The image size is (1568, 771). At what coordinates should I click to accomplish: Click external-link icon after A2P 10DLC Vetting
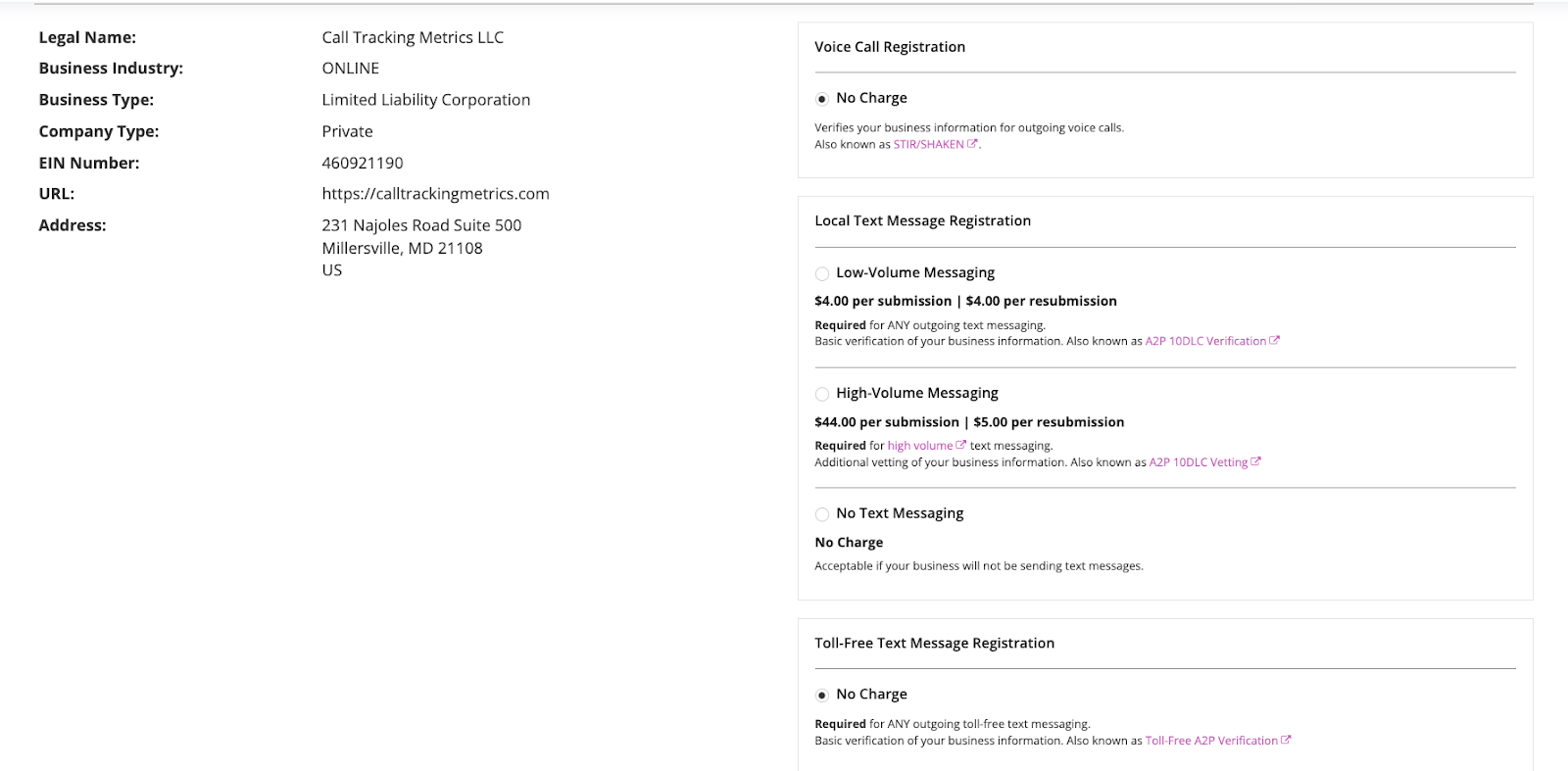coord(1256,461)
